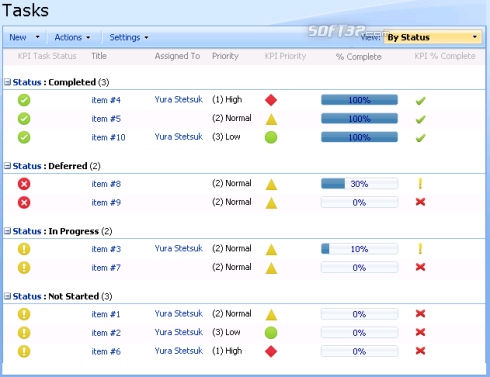The image size is (490, 377).
Task: Open item #10 link
Action: click(108, 137)
